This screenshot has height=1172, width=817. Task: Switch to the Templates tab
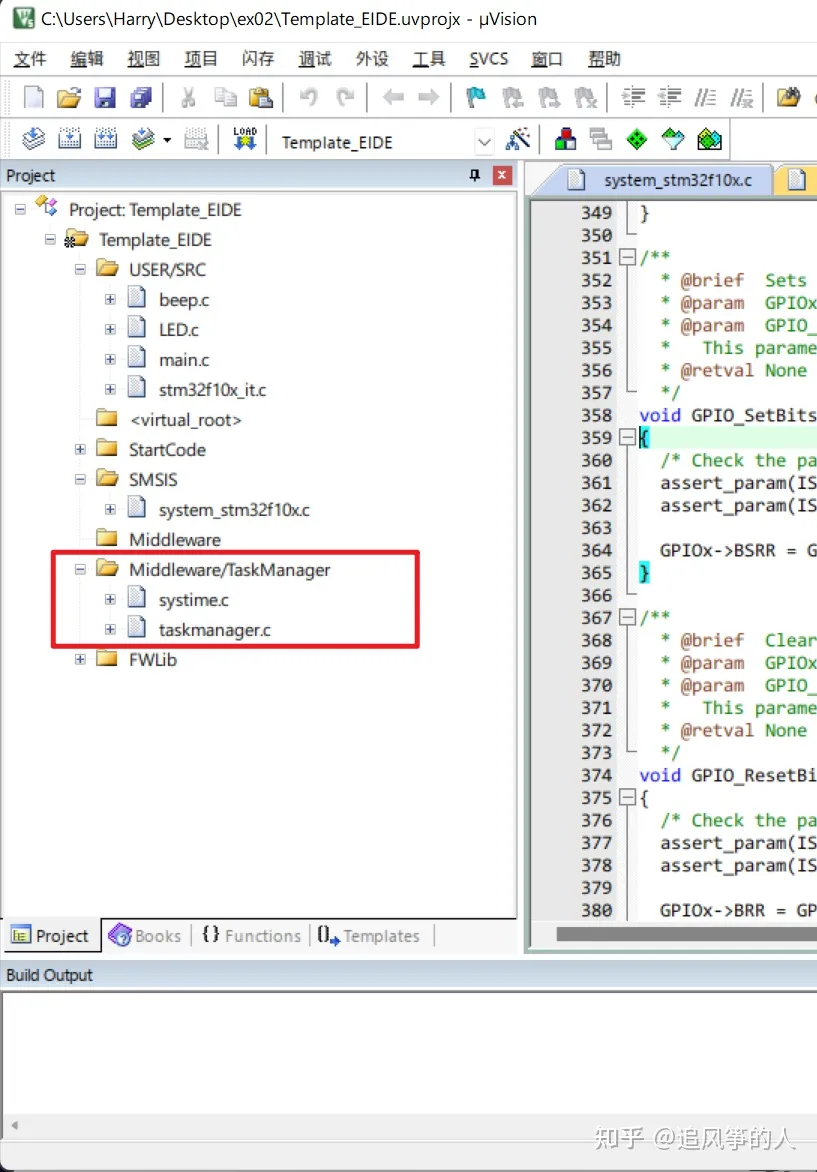click(369, 936)
